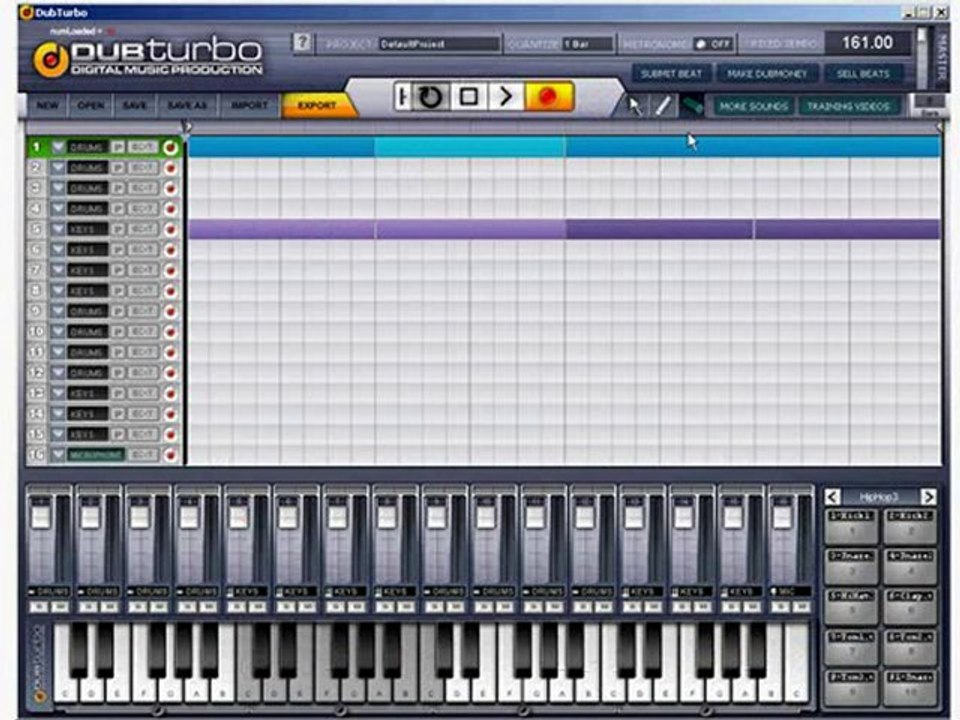Toggle the Loop transport button
Image resolution: width=960 pixels, height=720 pixels.
click(430, 97)
